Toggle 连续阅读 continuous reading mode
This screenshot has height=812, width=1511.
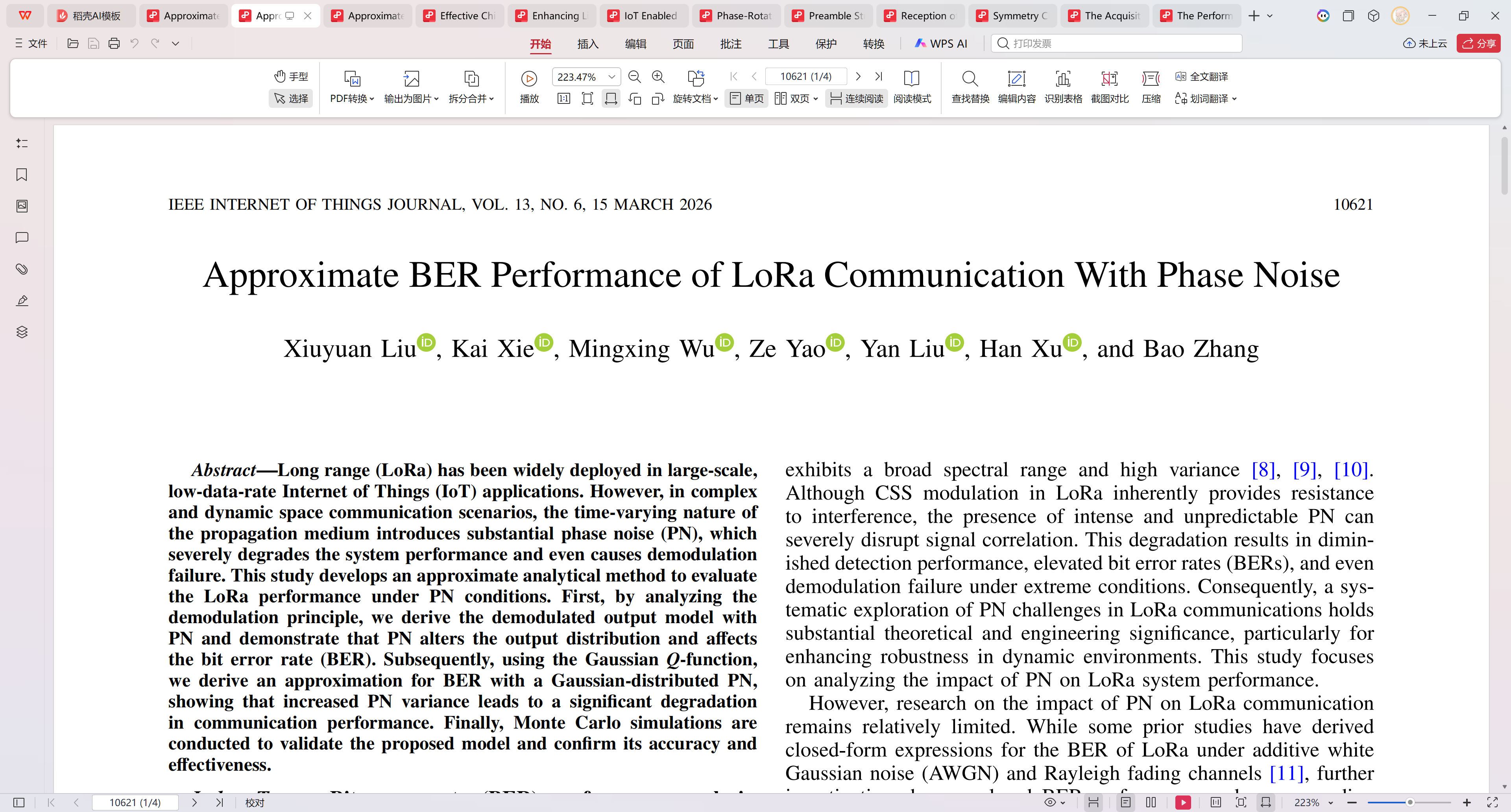coord(857,98)
